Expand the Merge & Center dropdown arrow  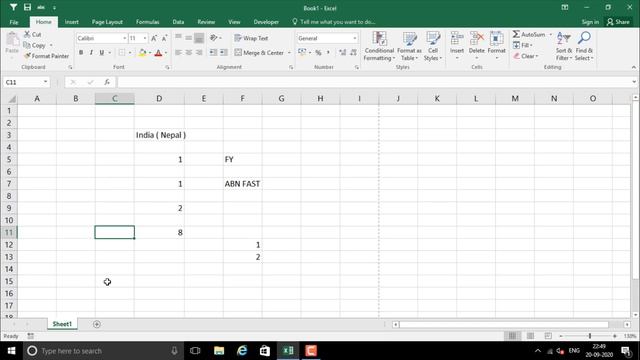tap(289, 53)
